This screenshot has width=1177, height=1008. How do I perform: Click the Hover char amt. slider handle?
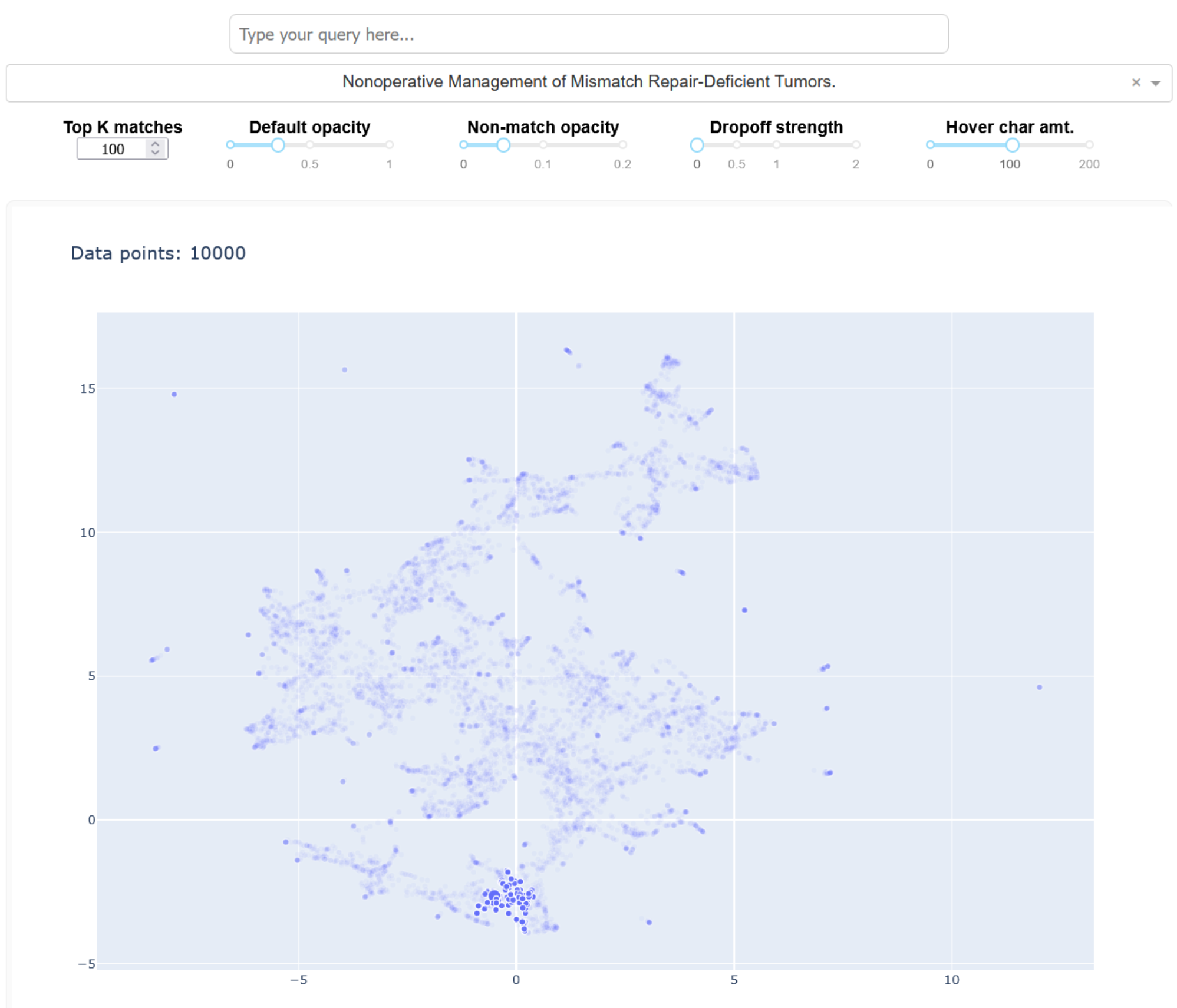click(1012, 145)
